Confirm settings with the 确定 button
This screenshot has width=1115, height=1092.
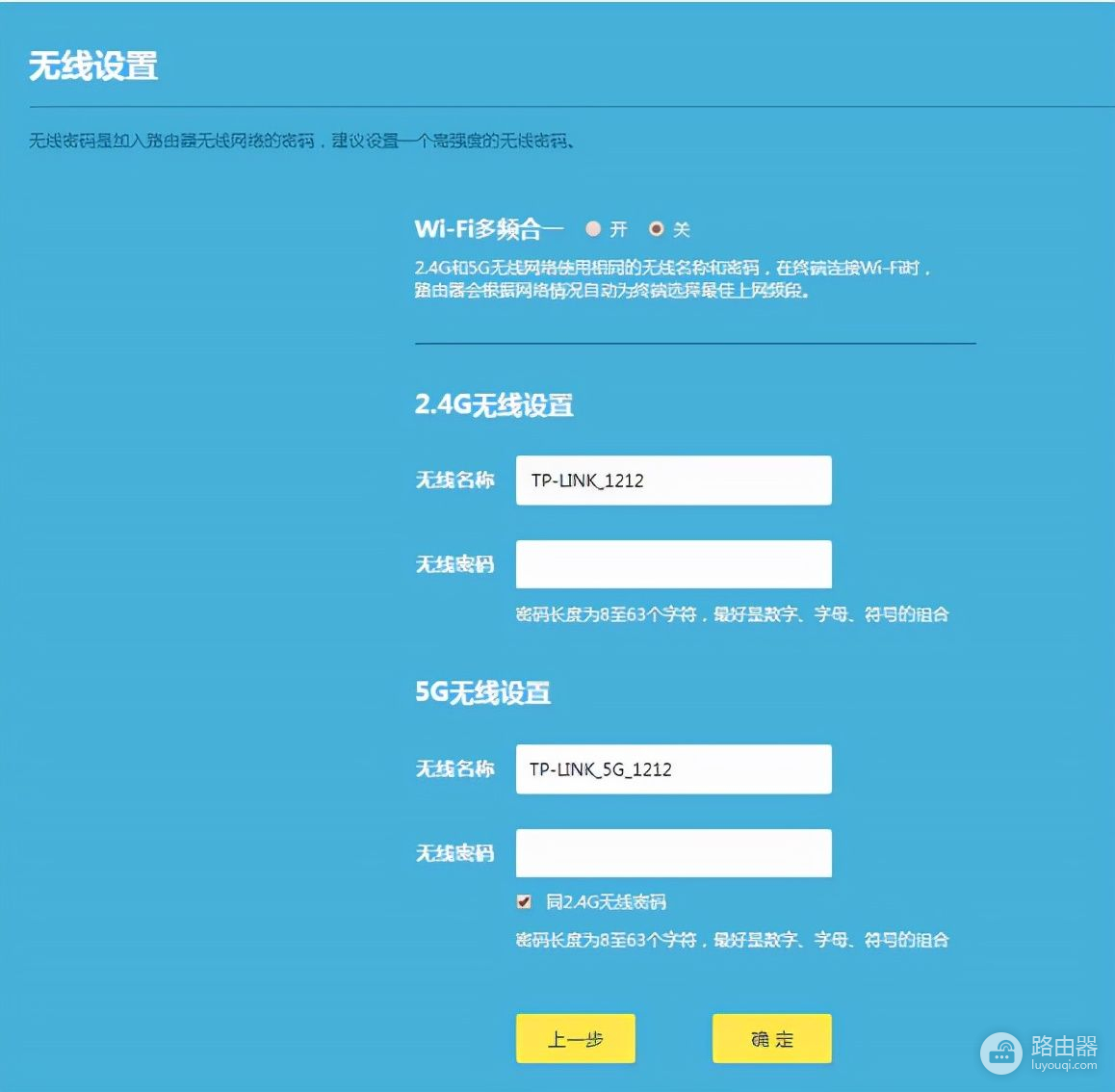771,1039
